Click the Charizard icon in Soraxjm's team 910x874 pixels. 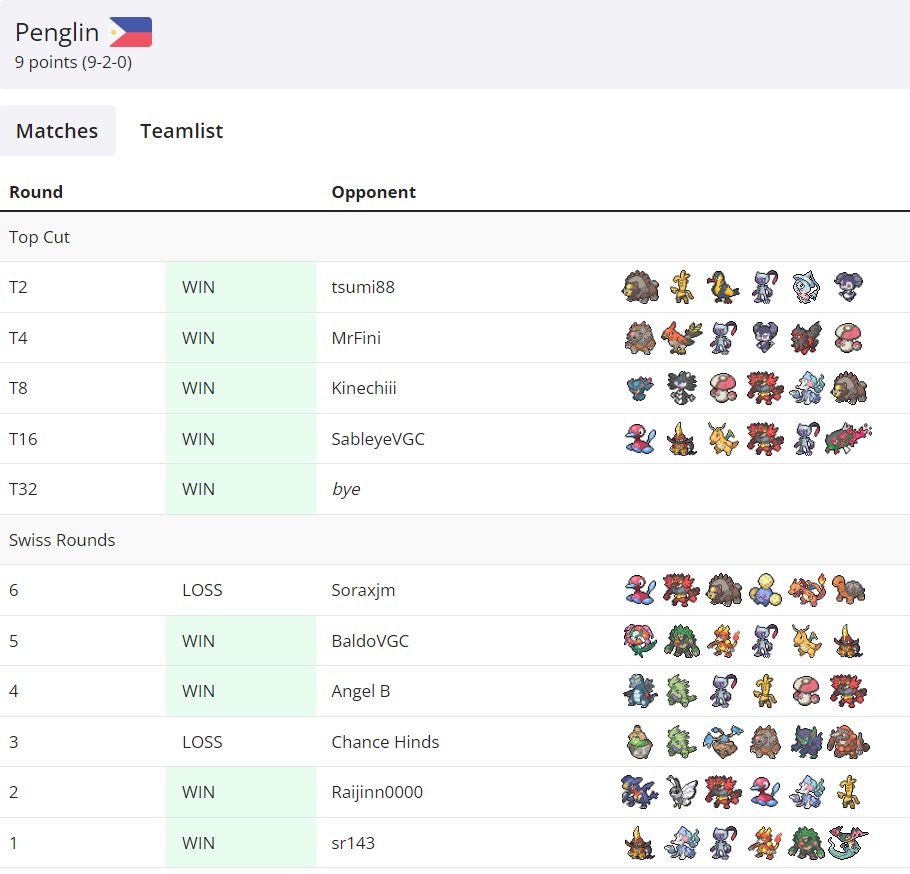point(806,589)
